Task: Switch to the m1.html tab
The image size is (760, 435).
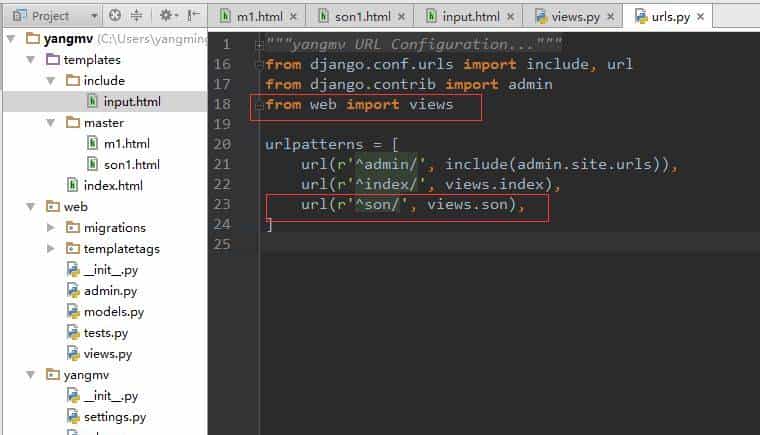Action: coord(257,16)
